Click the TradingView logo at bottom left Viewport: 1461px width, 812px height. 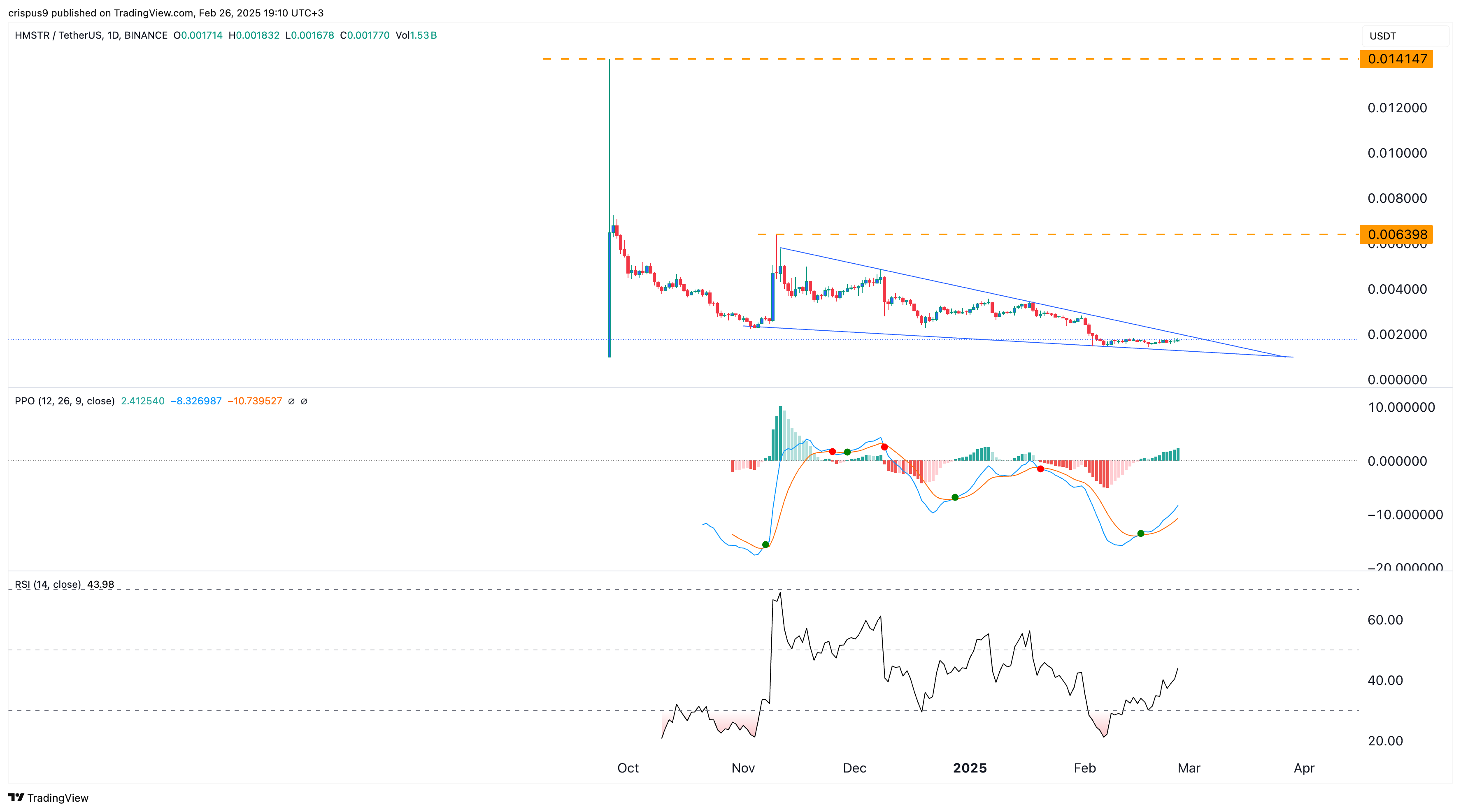pos(48,798)
